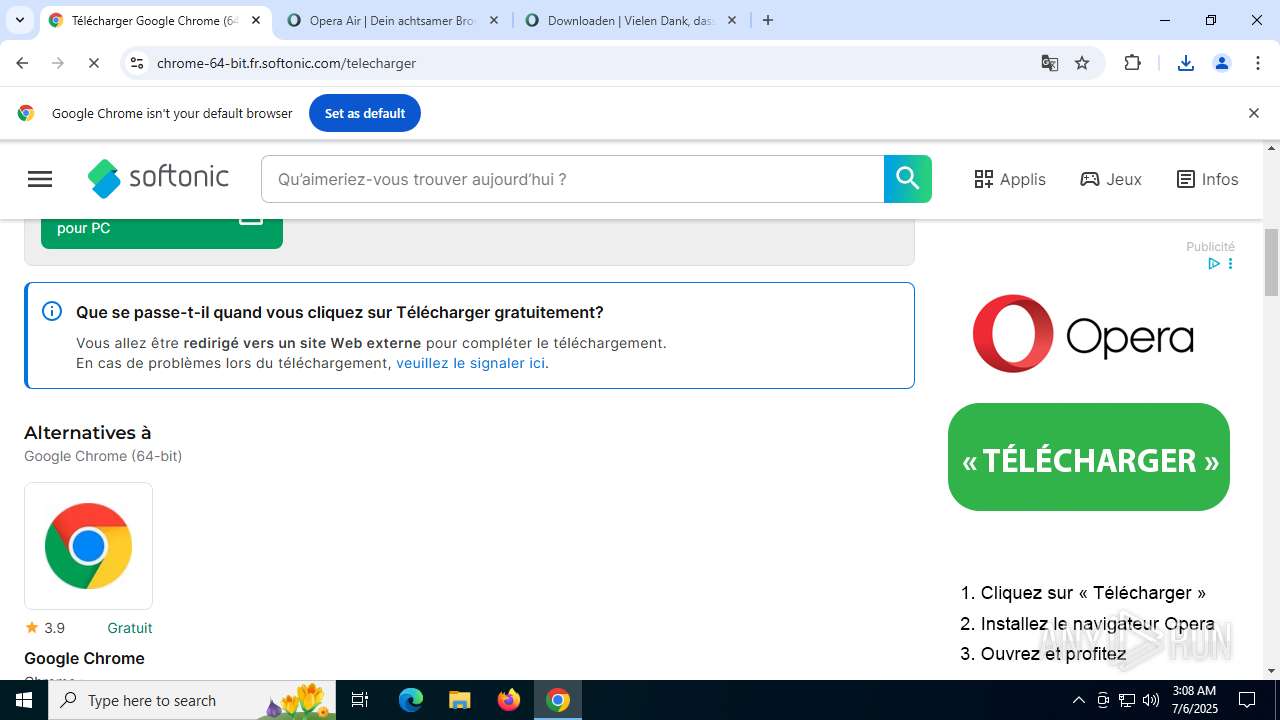Open Task View on the taskbar
The width and height of the screenshot is (1280, 720).
coord(361,700)
